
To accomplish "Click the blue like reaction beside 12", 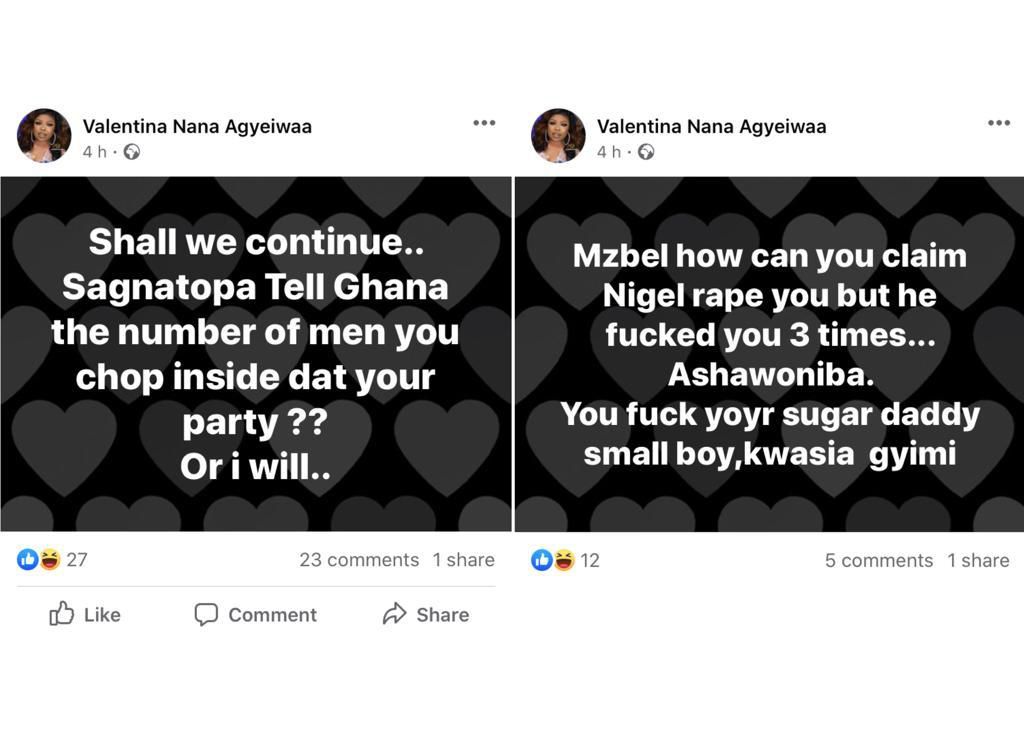I will point(542,560).
